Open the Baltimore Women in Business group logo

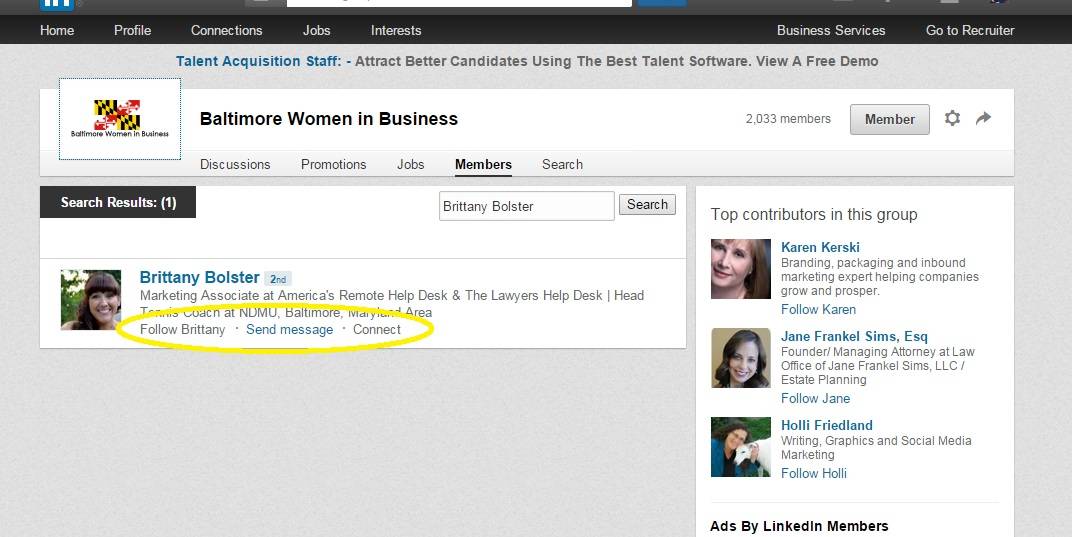[x=120, y=119]
